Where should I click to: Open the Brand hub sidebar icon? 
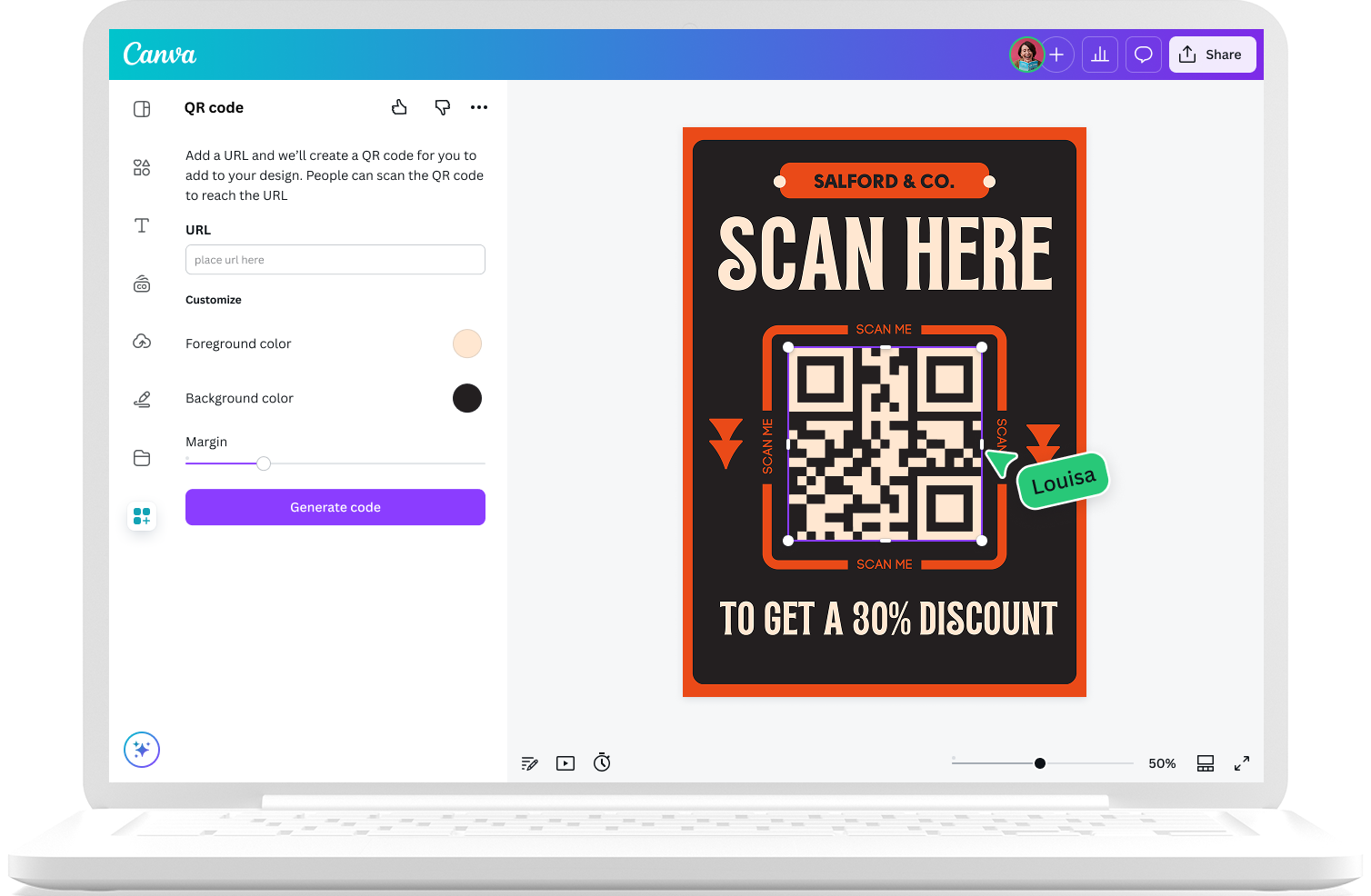point(142,284)
